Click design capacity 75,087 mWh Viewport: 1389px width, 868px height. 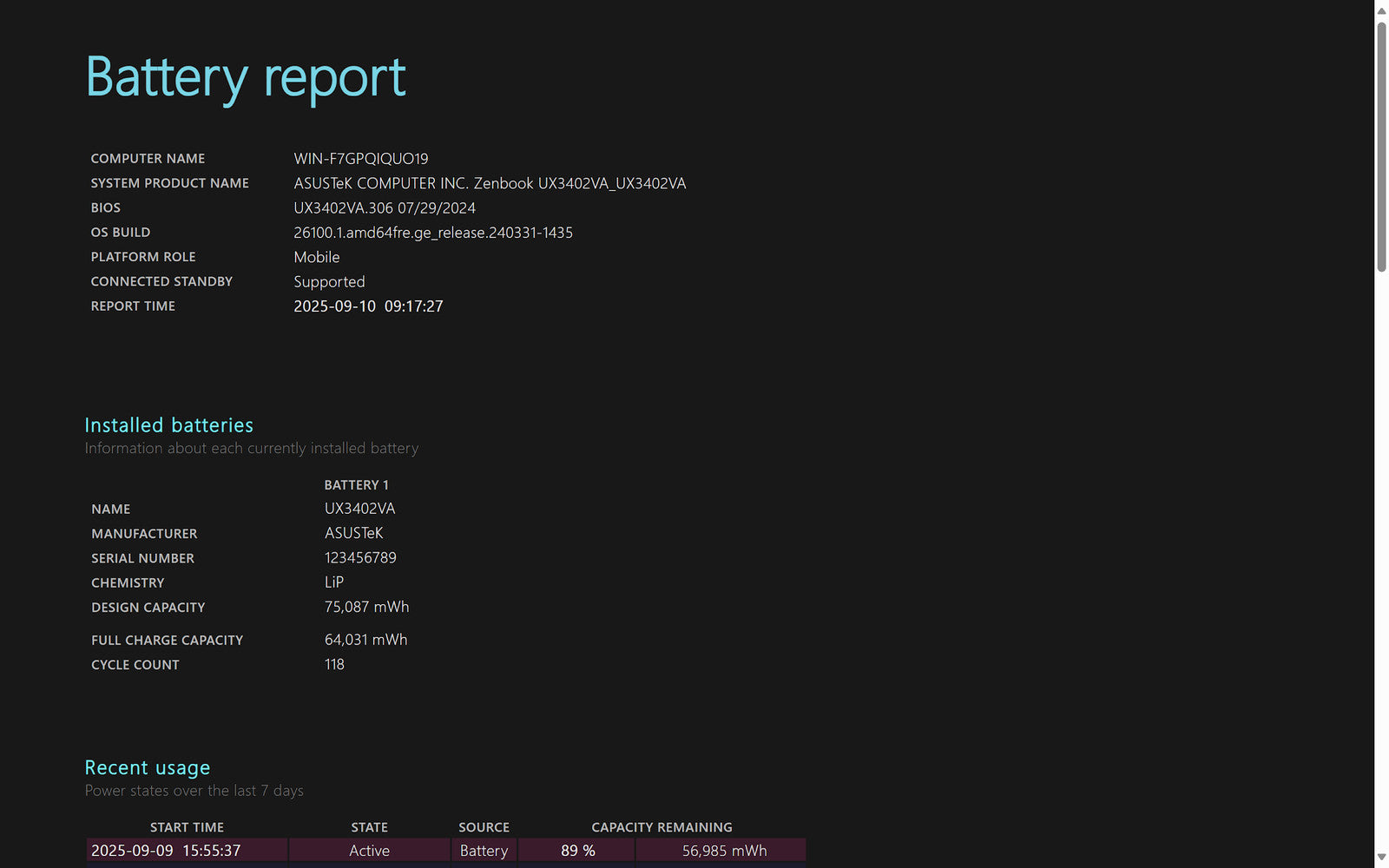366,607
